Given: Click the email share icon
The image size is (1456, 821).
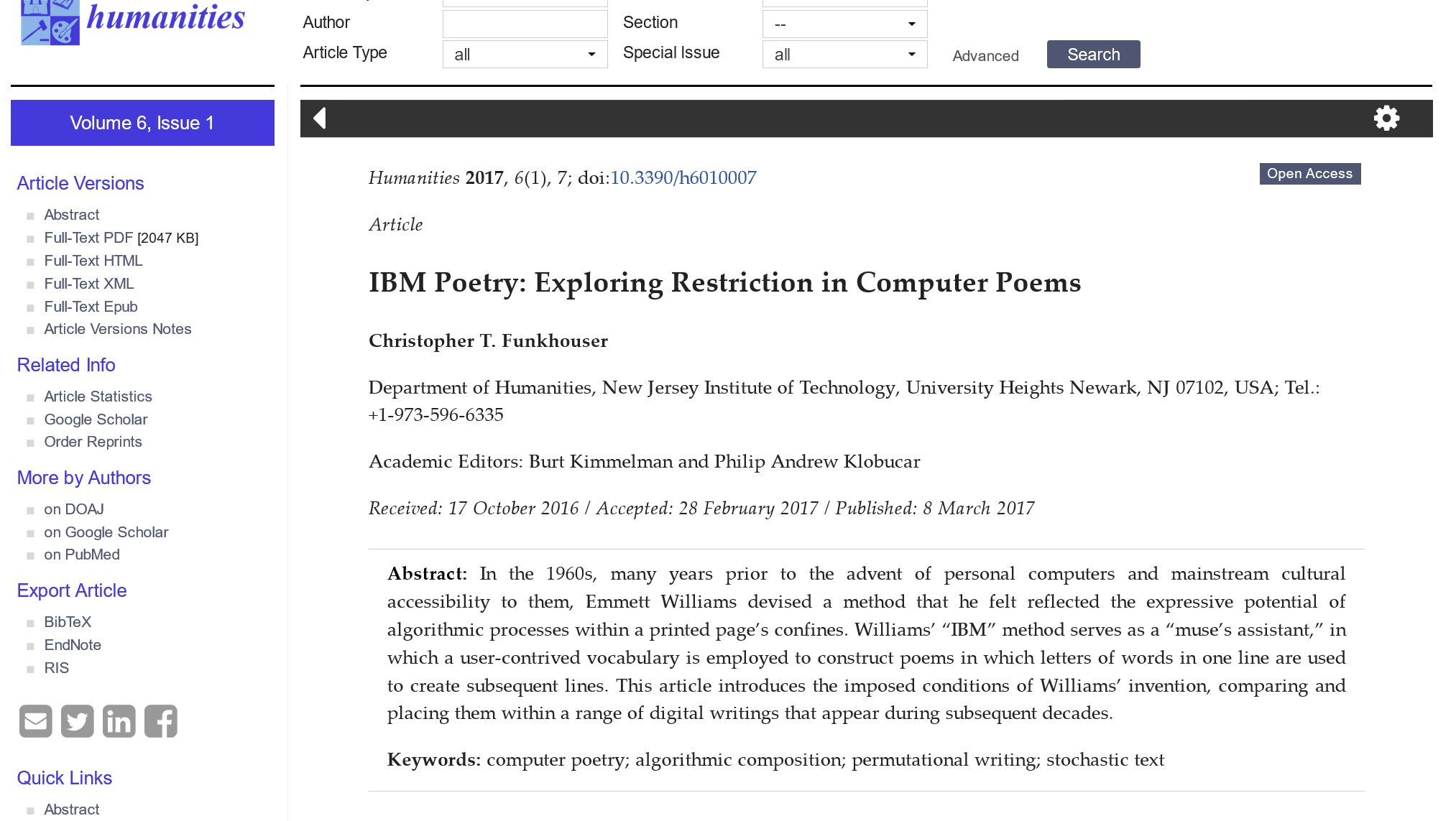Looking at the screenshot, I should click(35, 721).
